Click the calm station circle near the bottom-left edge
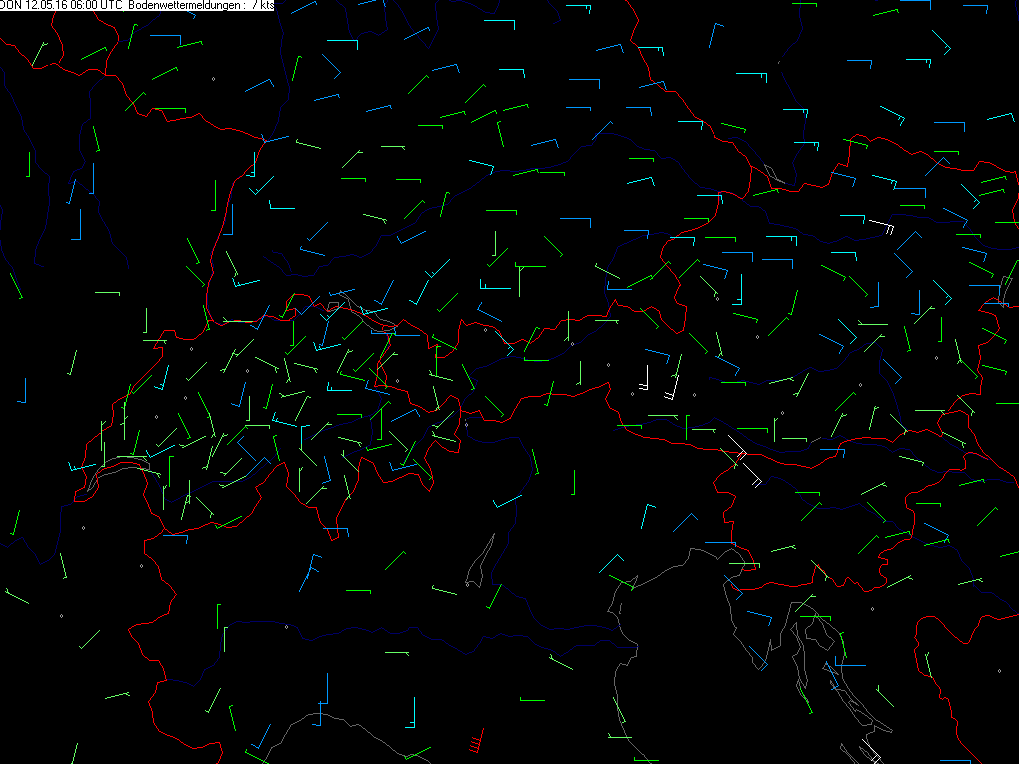 [x=61, y=616]
